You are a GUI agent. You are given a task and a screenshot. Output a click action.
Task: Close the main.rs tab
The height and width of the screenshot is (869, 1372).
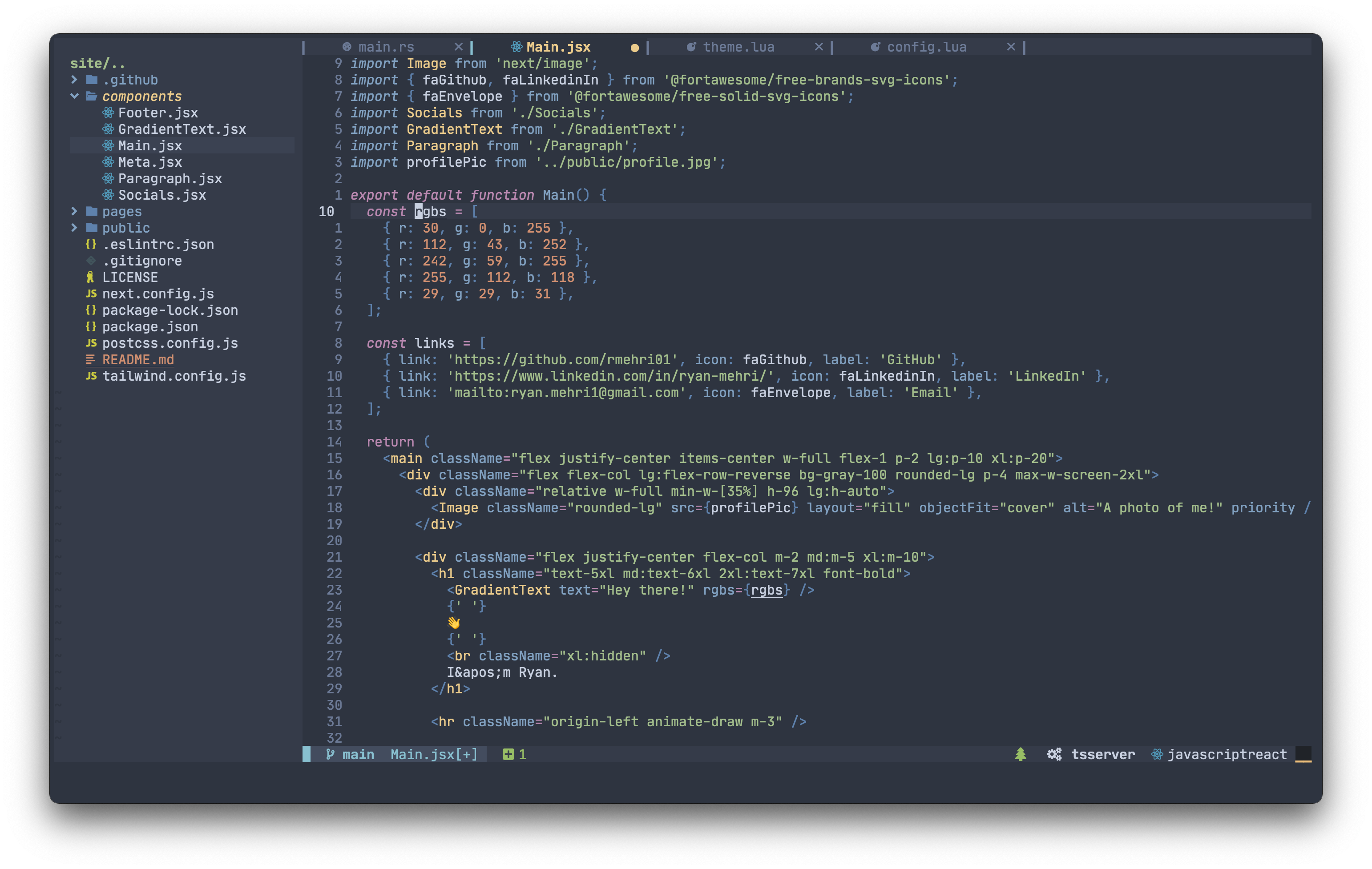point(459,47)
